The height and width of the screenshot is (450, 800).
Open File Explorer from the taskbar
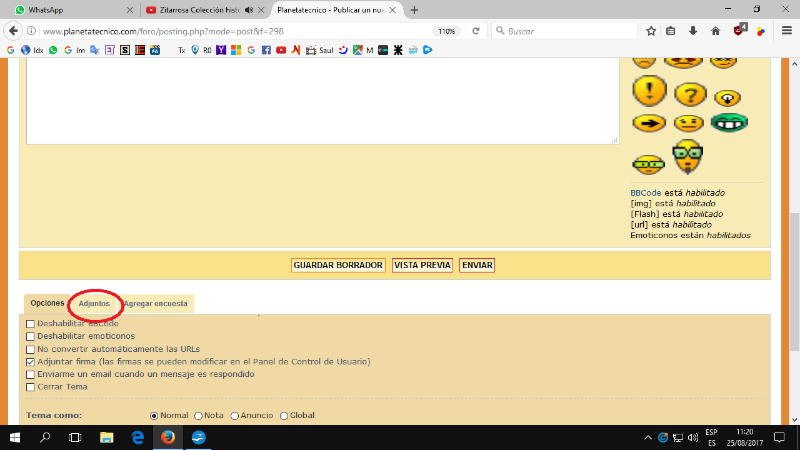pos(105,438)
